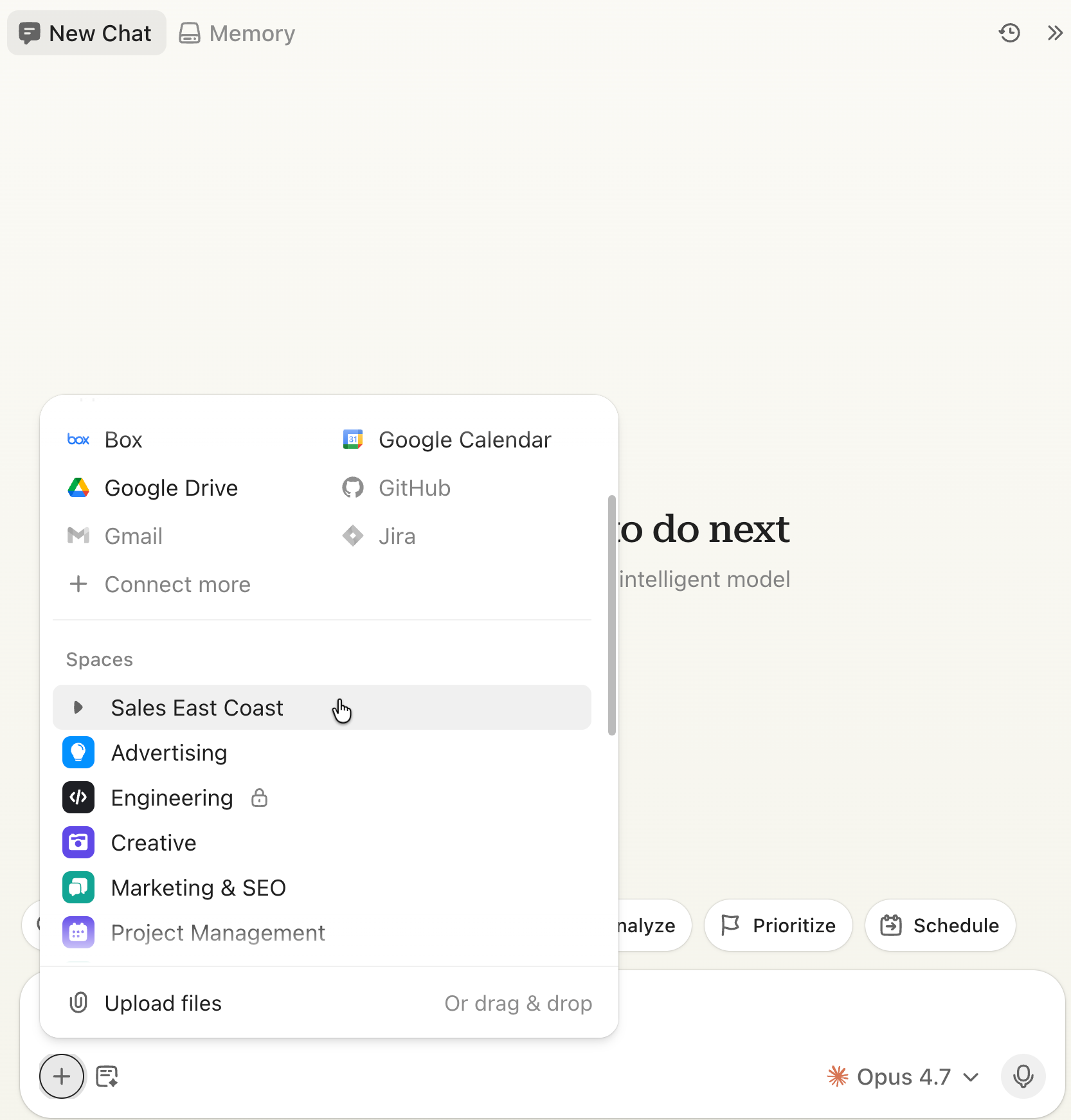Select Box connector label

tap(123, 440)
